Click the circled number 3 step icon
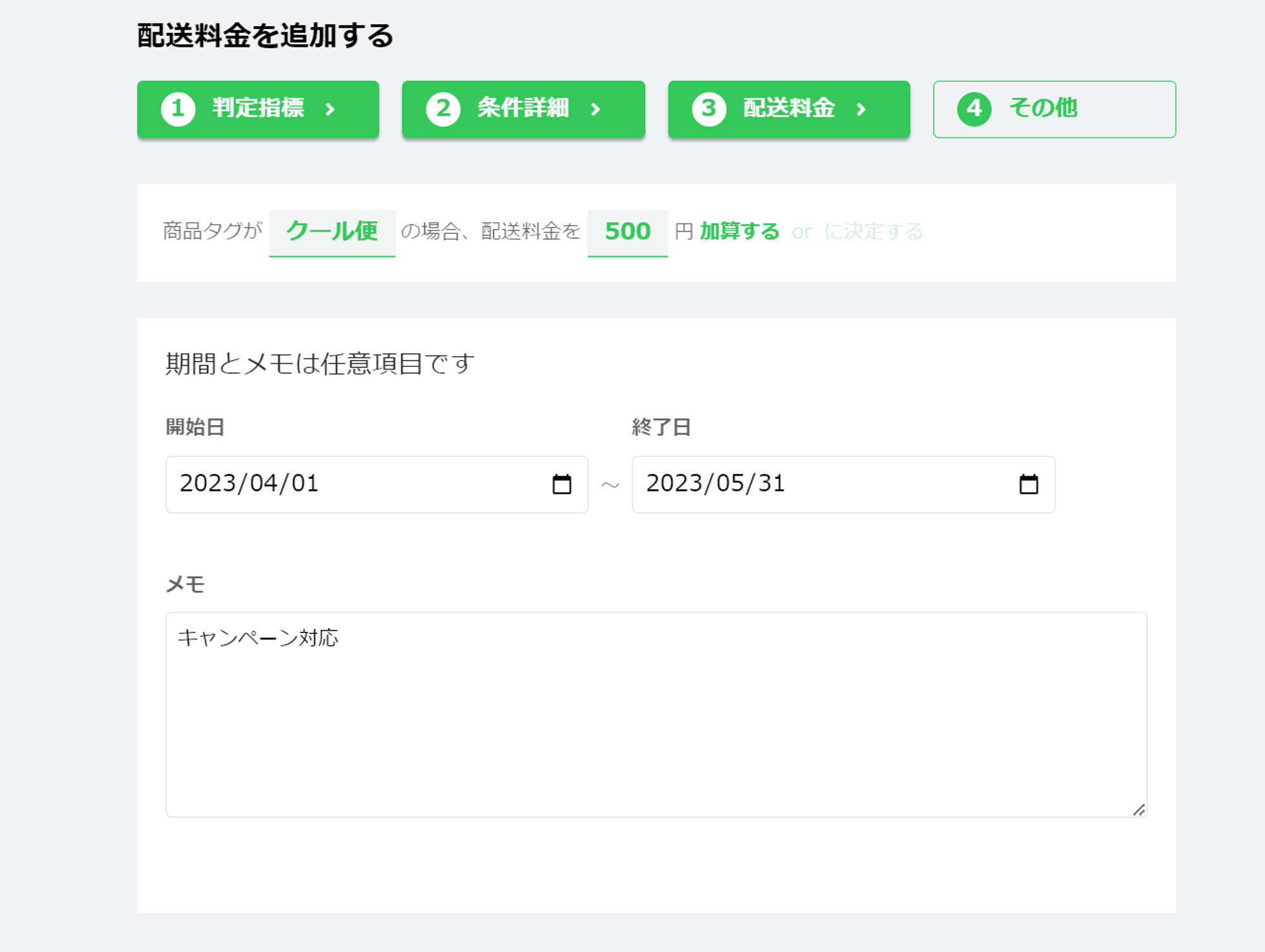This screenshot has width=1265, height=952. (x=708, y=109)
